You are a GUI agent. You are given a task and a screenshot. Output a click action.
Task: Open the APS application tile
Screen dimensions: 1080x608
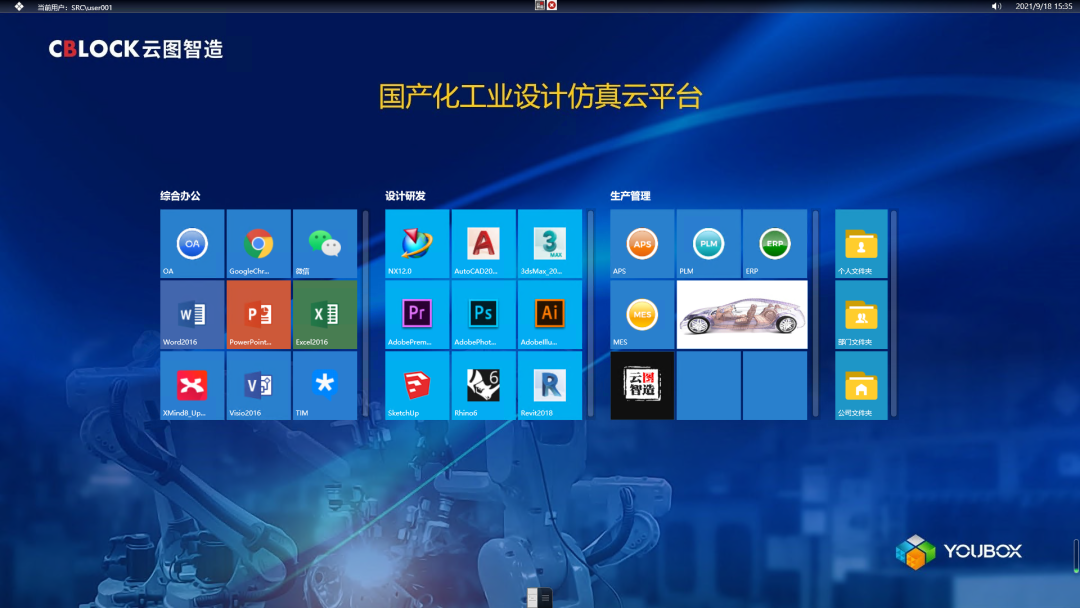click(642, 244)
